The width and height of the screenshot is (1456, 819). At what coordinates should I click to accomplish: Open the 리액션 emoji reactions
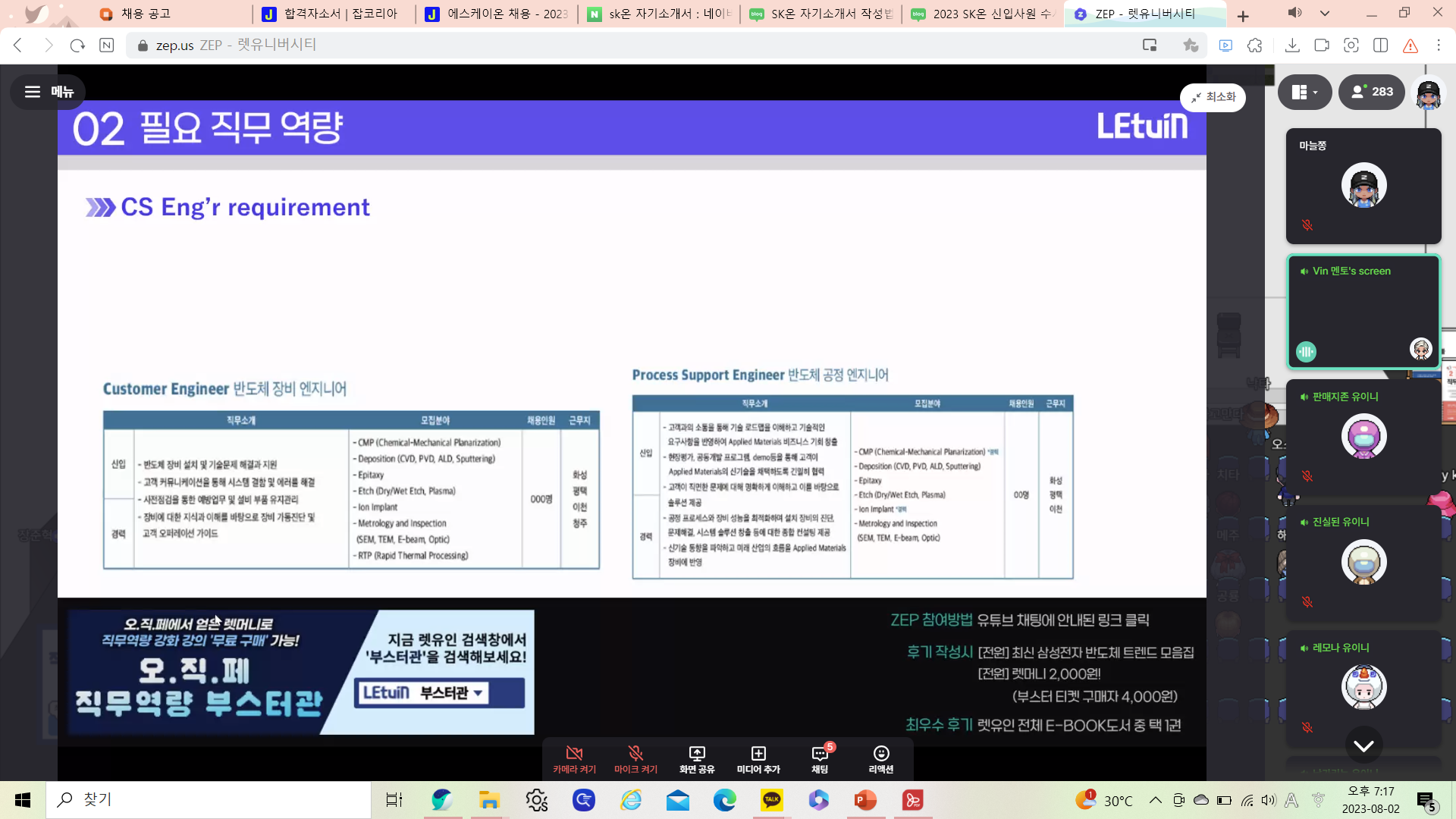(x=880, y=759)
